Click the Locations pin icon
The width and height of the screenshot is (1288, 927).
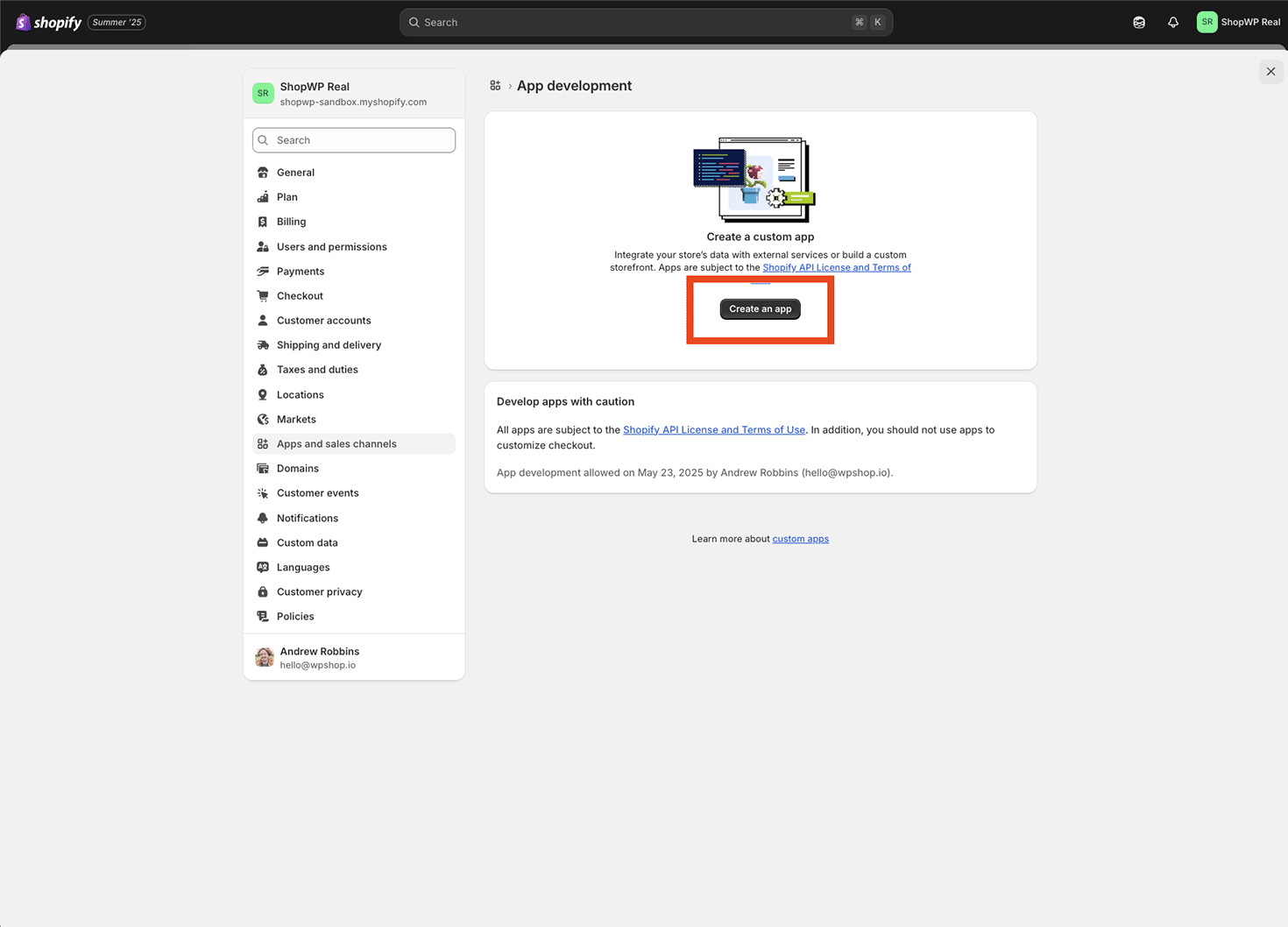pos(263,395)
